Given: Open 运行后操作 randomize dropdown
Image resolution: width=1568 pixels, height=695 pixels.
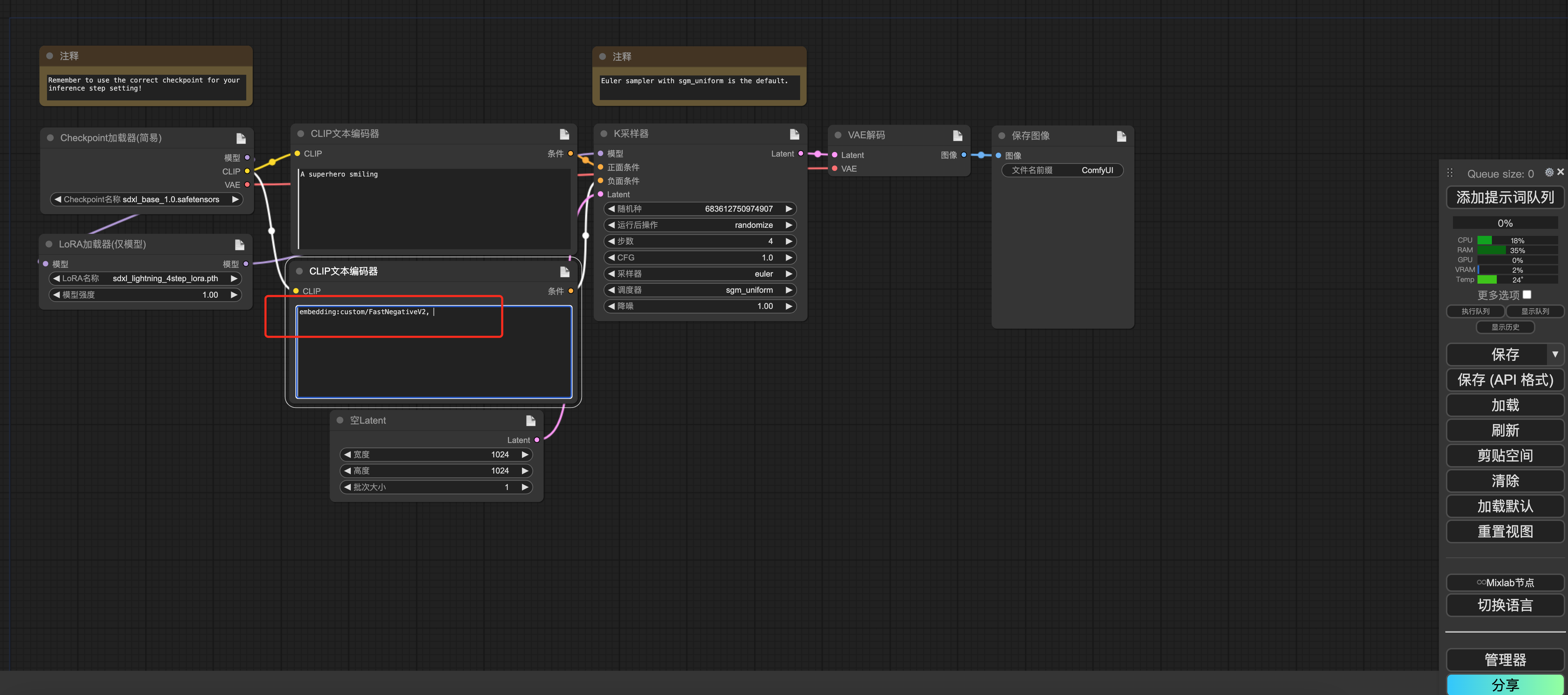Looking at the screenshot, I should coord(700,225).
